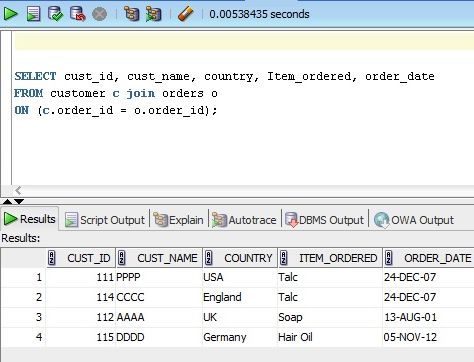Click the Talc cell in CCCC row
Image resolution: width=474 pixels, height=362 pixels.
point(330,297)
